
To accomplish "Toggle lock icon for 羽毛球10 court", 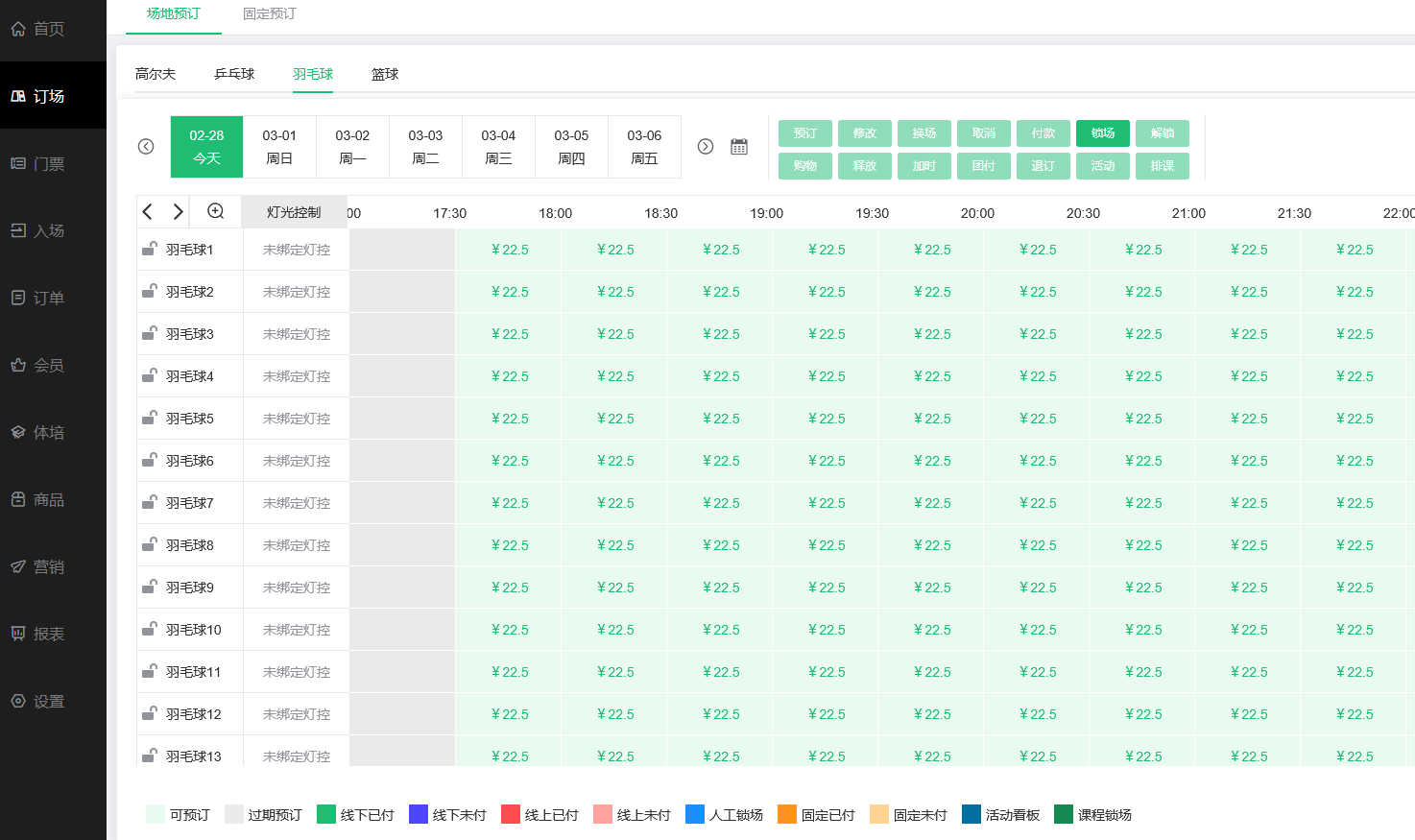I will pos(150,630).
